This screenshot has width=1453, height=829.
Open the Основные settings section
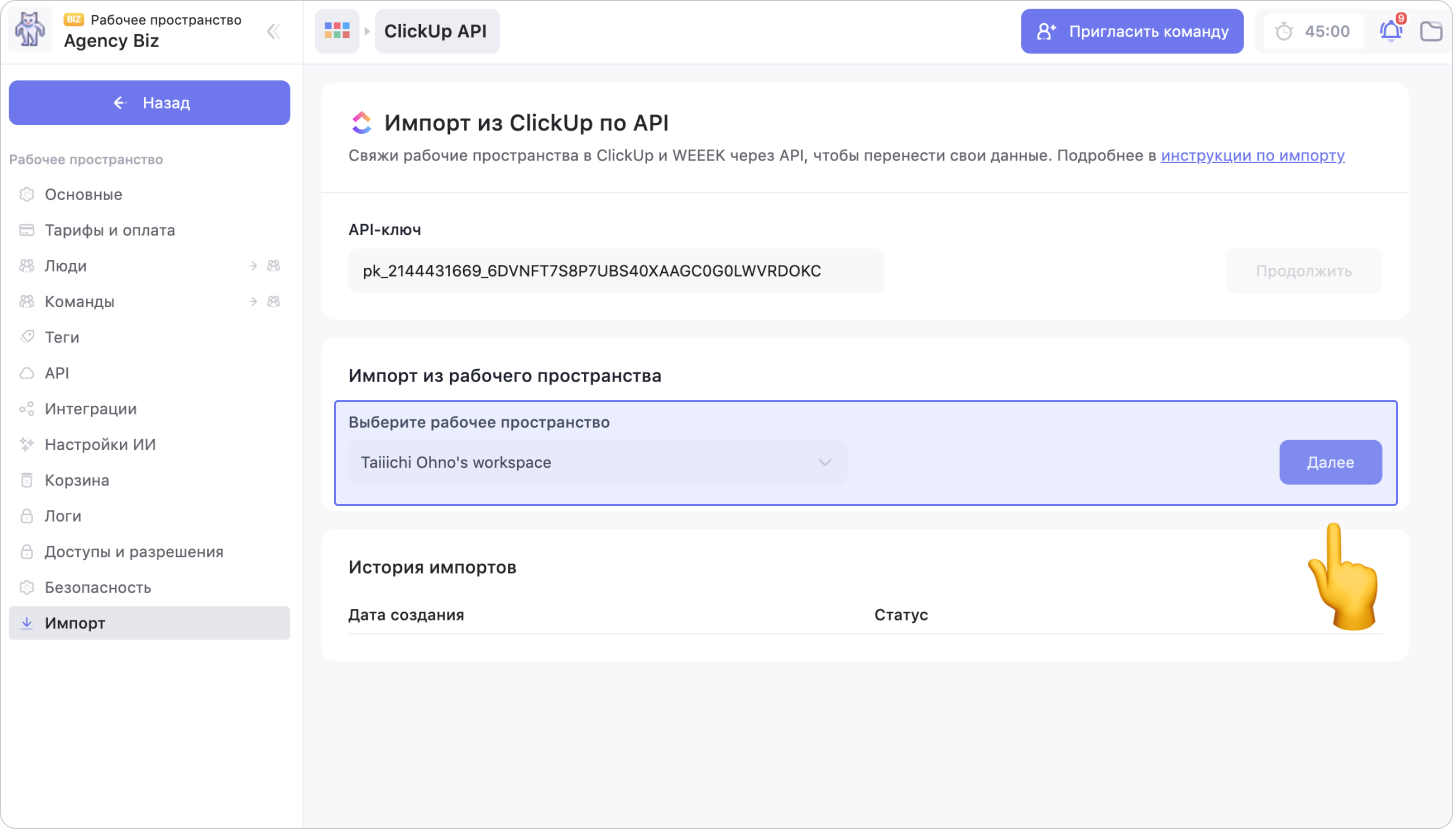83,195
